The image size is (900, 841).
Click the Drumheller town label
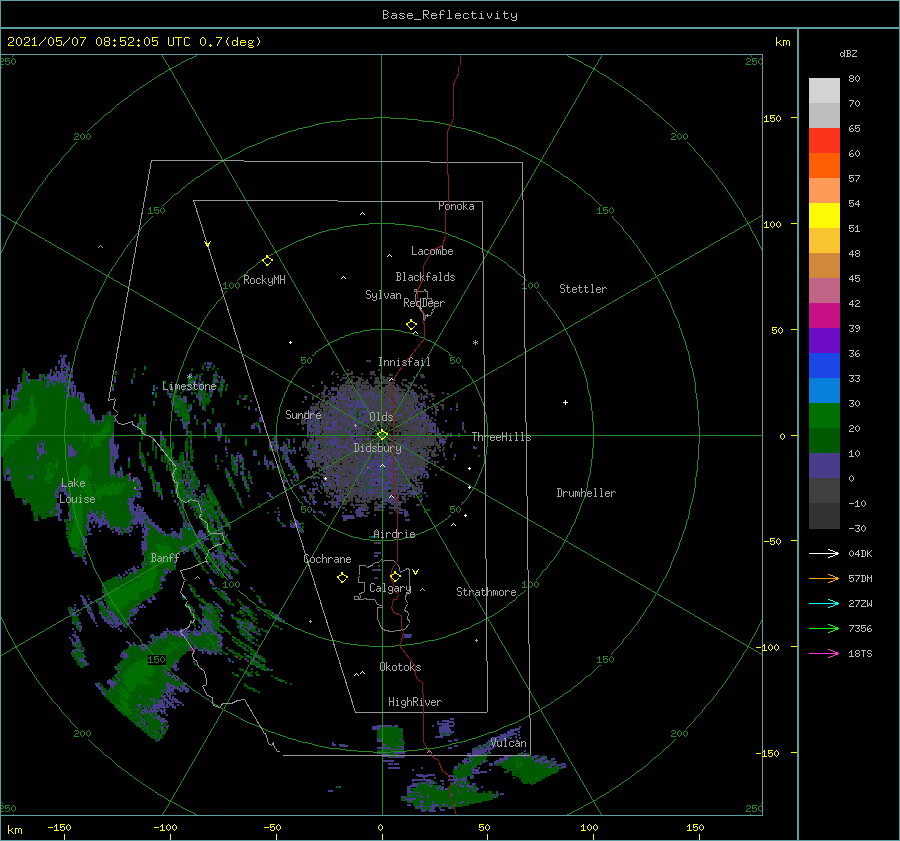coord(586,493)
